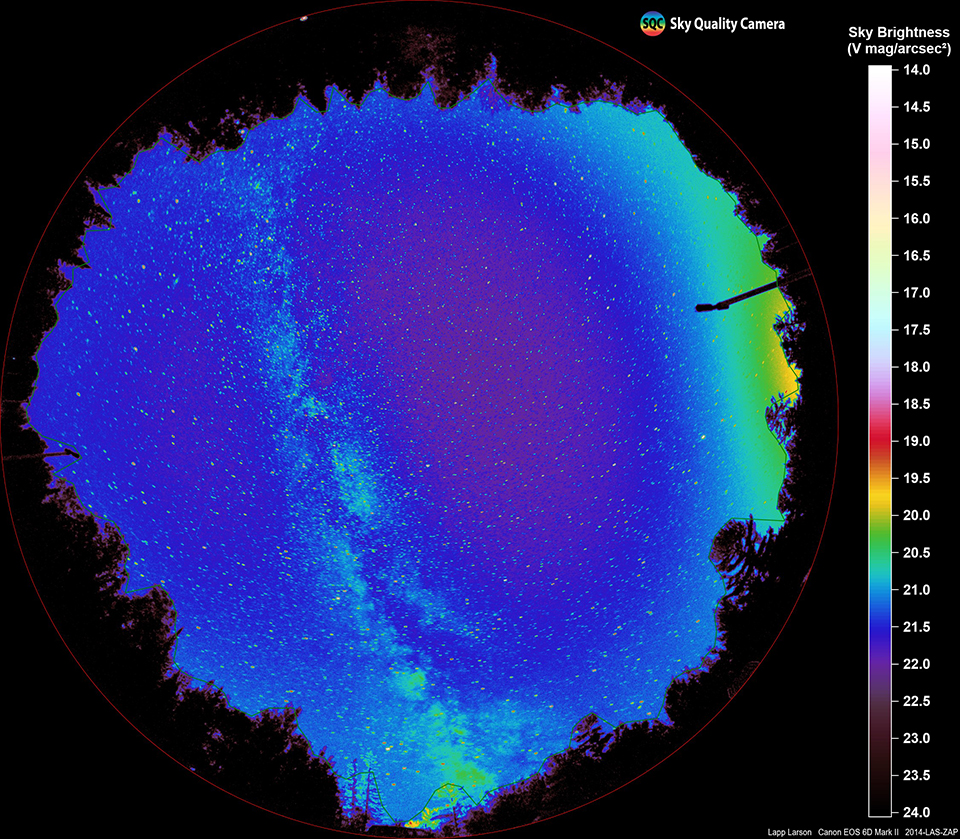The height and width of the screenshot is (839, 960).
Task: Select the 14.0 label on brightness scale
Action: 917,70
